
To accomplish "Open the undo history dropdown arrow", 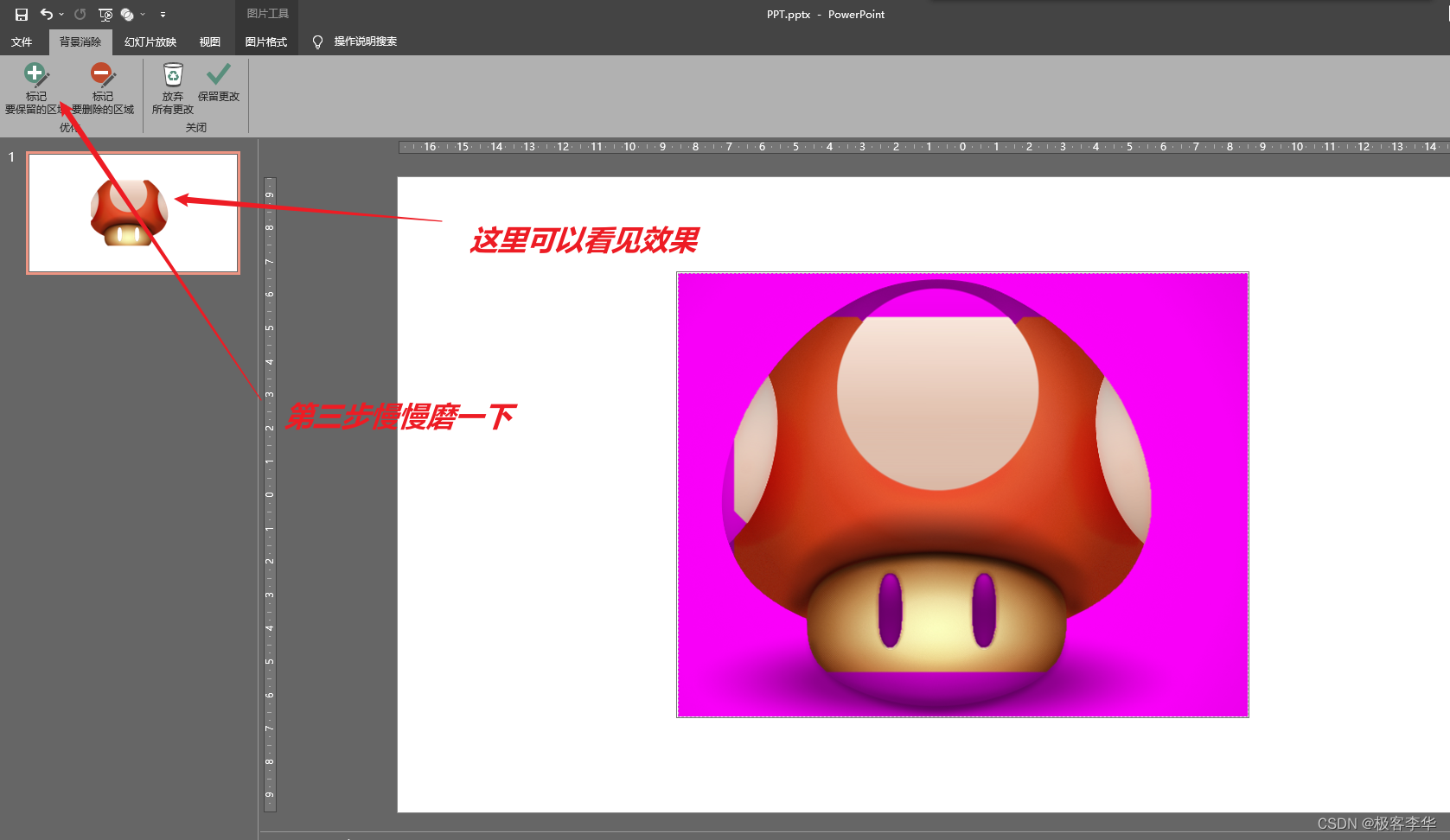I will (x=61, y=15).
